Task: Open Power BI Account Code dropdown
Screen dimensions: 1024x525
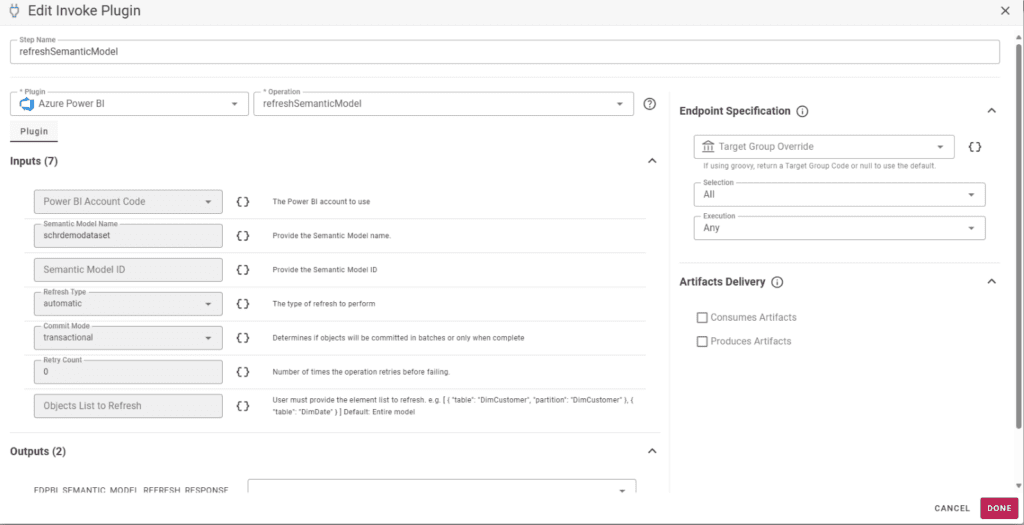Action: (128, 202)
